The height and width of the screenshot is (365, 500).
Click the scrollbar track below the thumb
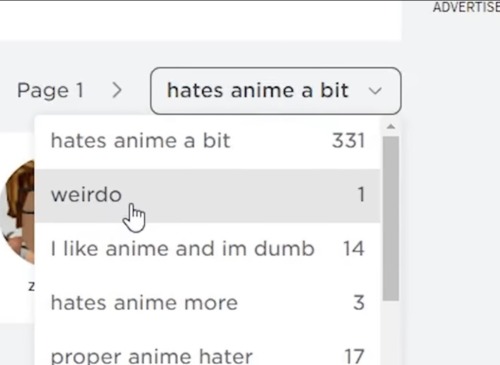tap(391, 333)
